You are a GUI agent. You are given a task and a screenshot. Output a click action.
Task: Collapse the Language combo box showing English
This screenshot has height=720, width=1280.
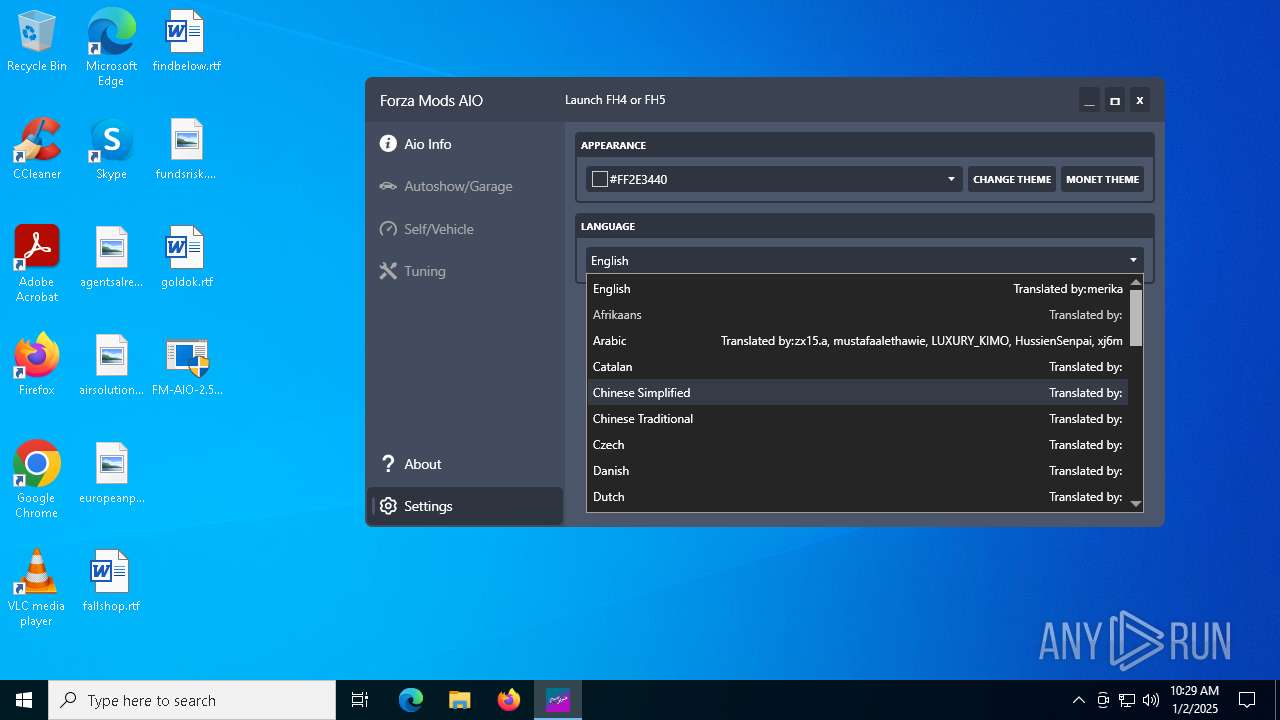[865, 260]
